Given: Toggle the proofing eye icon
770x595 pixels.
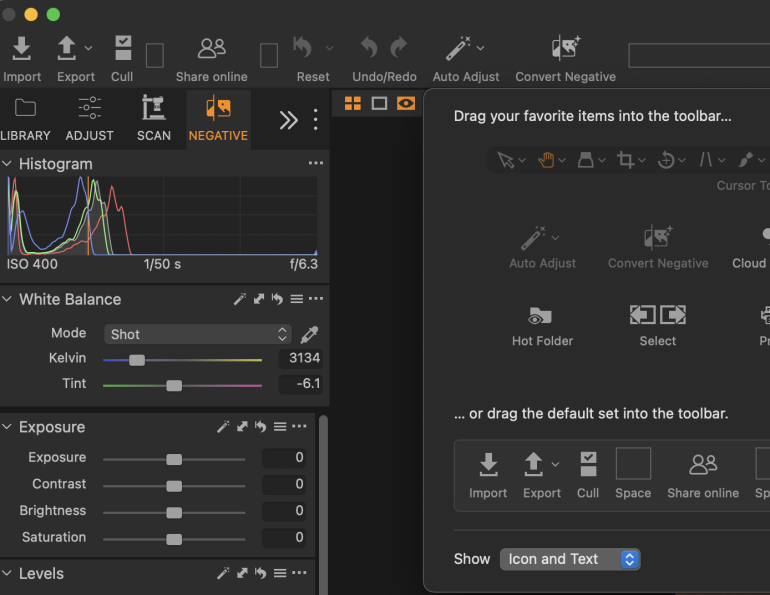Looking at the screenshot, I should pyautogui.click(x=406, y=104).
